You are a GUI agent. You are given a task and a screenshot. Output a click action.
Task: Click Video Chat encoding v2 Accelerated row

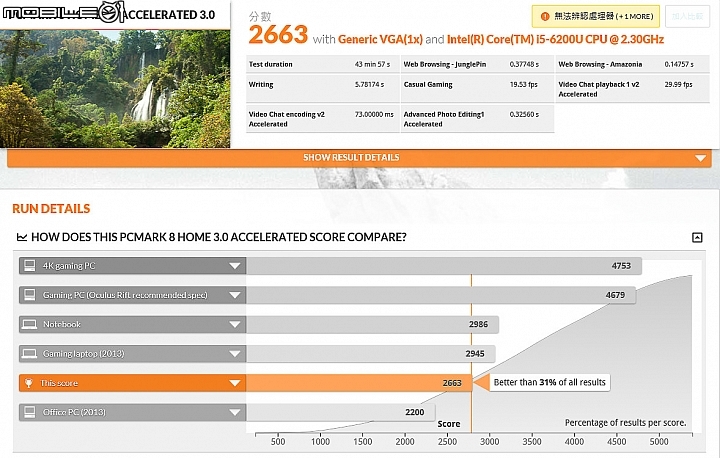click(x=323, y=119)
